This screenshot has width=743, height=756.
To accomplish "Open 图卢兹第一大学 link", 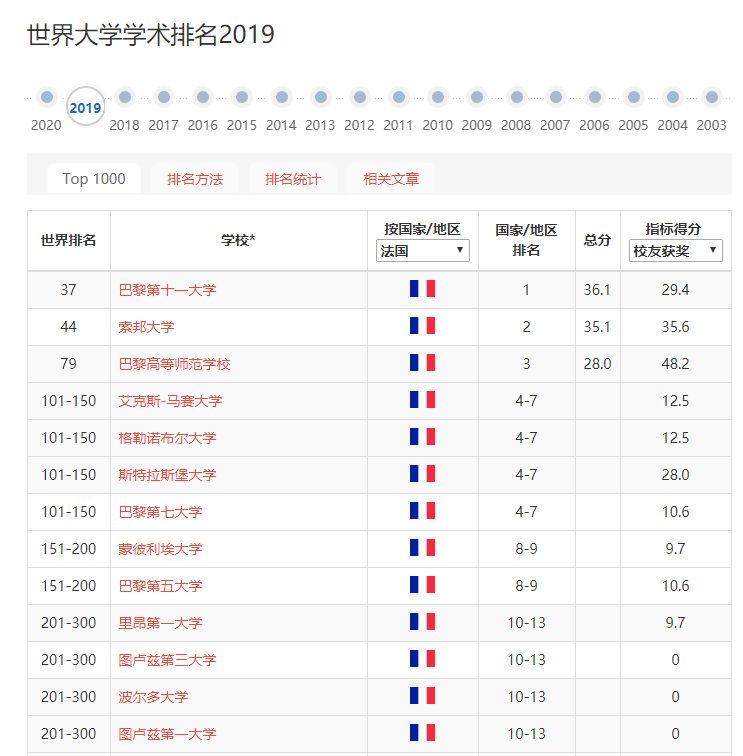I will (167, 734).
